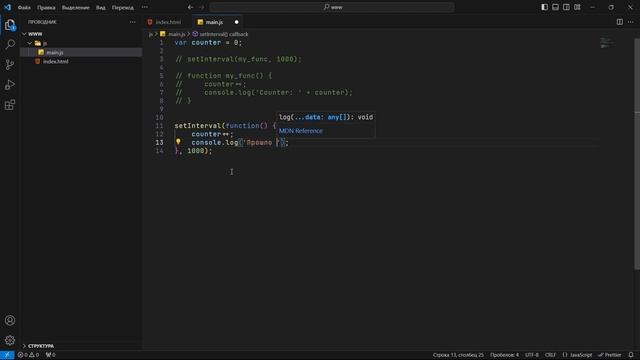Toggle the primary sidebar layout icon
Image resolution: width=640 pixels, height=360 pixels.
coord(544,7)
